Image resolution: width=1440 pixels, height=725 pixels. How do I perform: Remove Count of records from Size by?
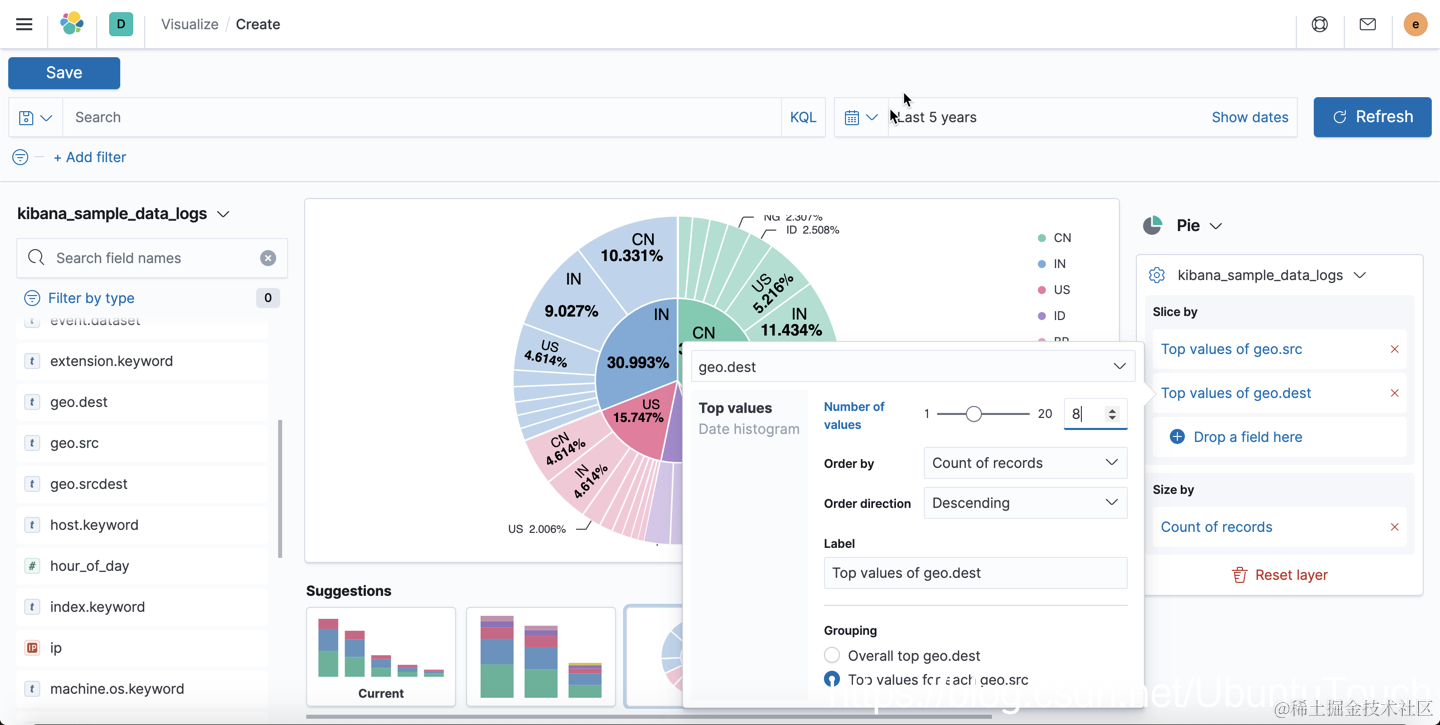pos(1394,527)
